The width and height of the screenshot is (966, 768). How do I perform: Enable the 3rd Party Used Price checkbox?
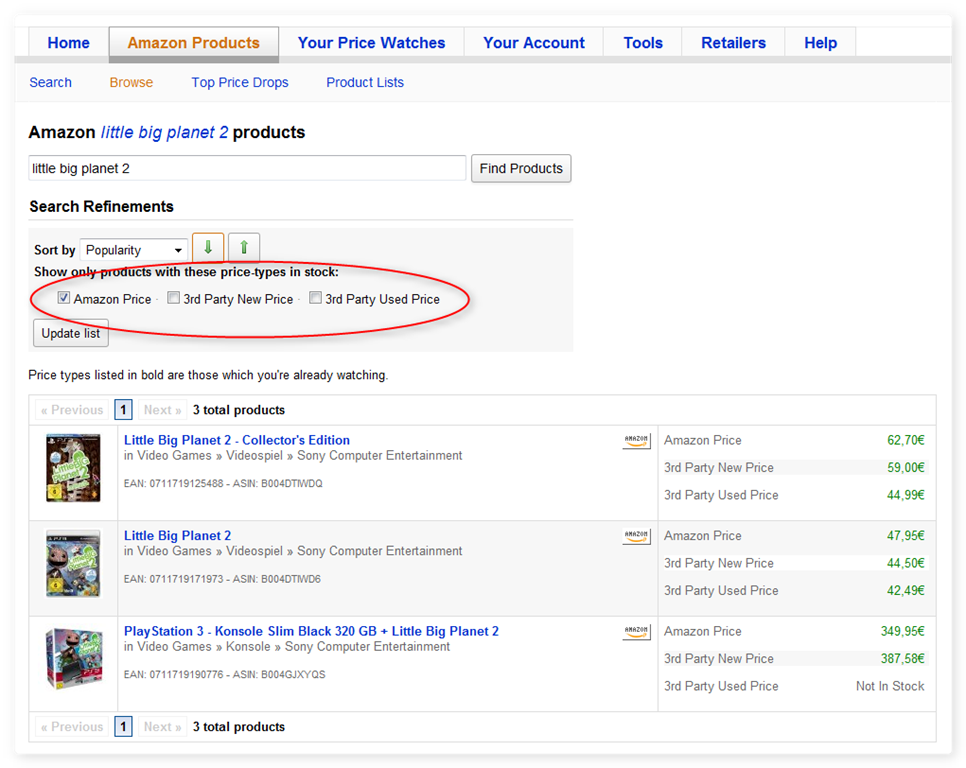[315, 298]
